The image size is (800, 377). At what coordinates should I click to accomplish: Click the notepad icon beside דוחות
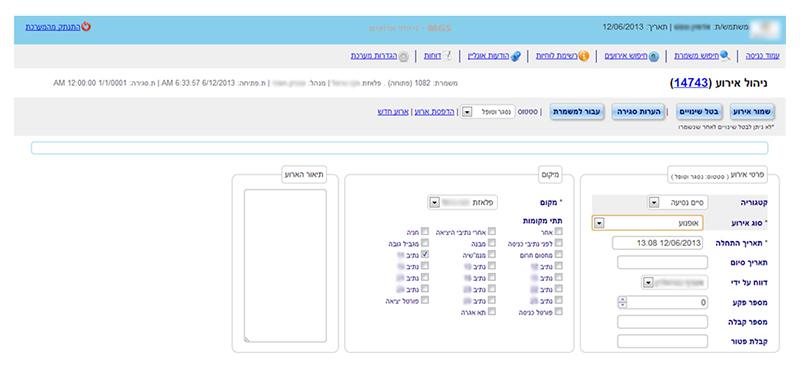tap(446, 56)
